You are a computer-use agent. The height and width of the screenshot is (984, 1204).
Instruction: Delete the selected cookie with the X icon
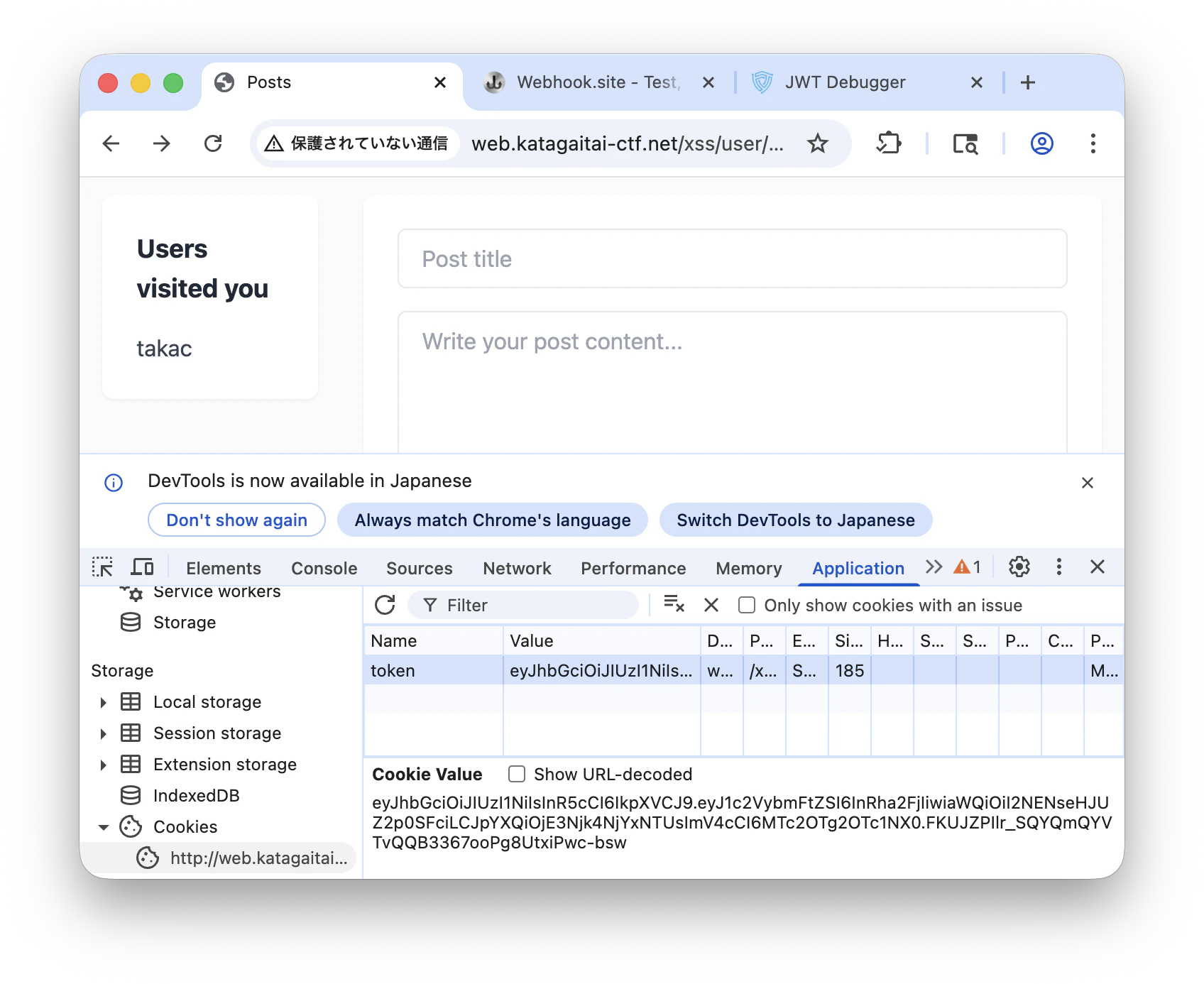[711, 605]
